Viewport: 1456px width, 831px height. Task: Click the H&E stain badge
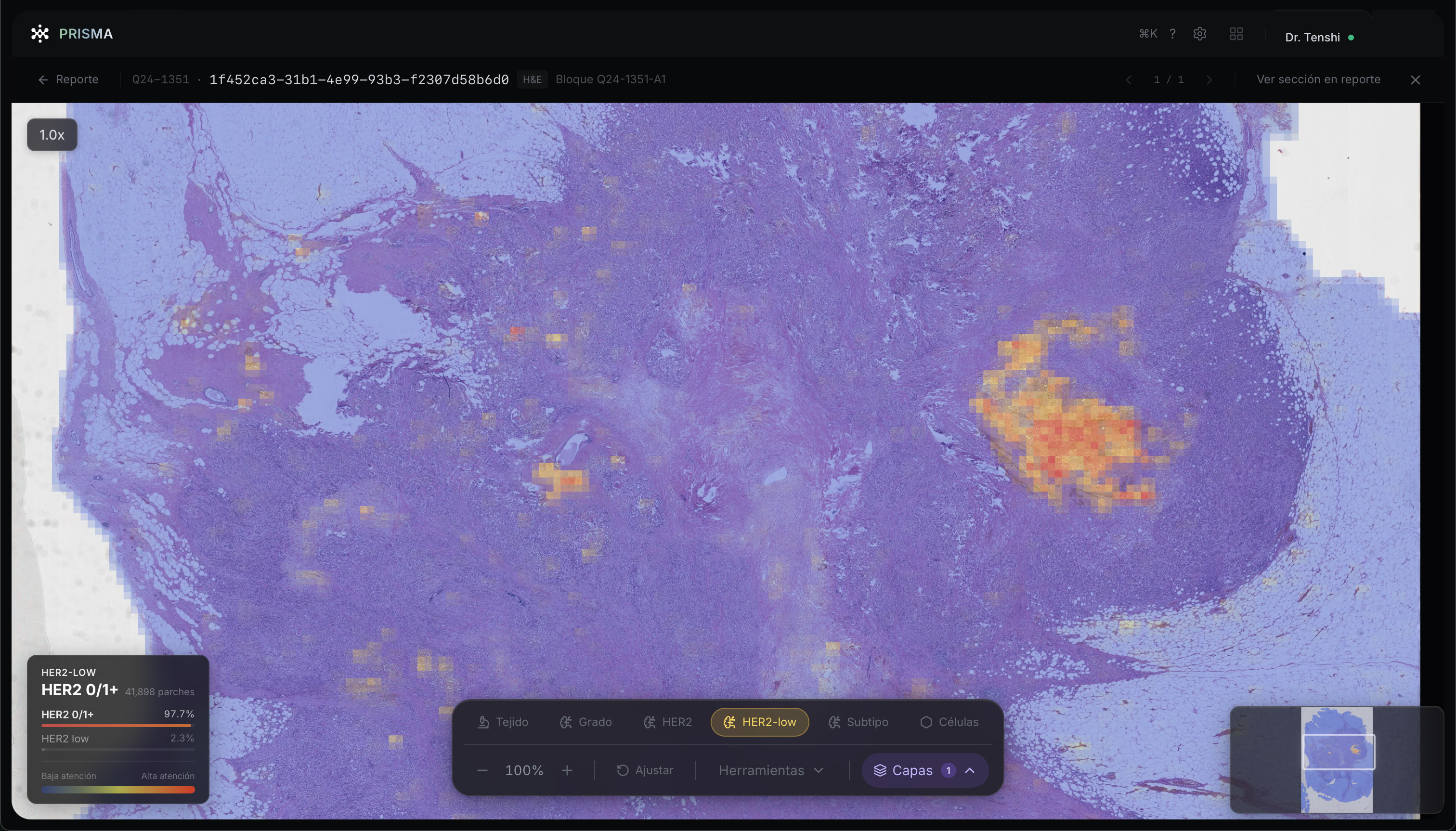tap(532, 79)
